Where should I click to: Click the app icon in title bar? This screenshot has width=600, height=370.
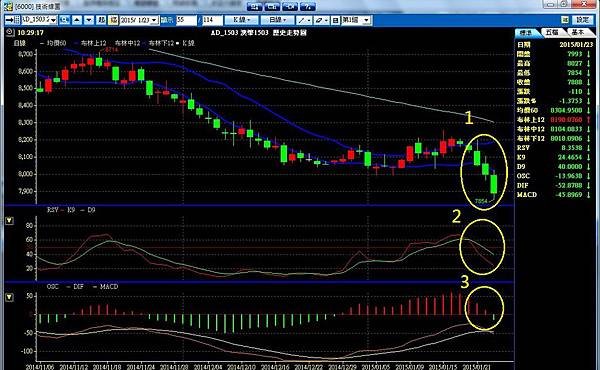click(8, 7)
